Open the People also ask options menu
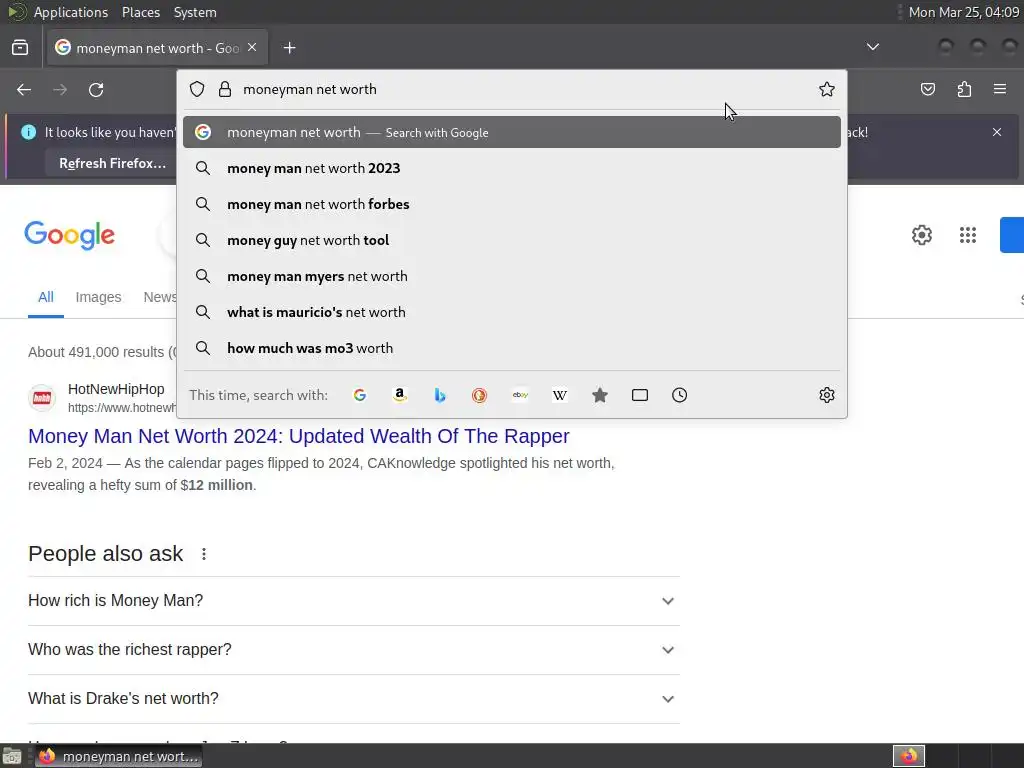The image size is (1024, 768). tap(204, 554)
